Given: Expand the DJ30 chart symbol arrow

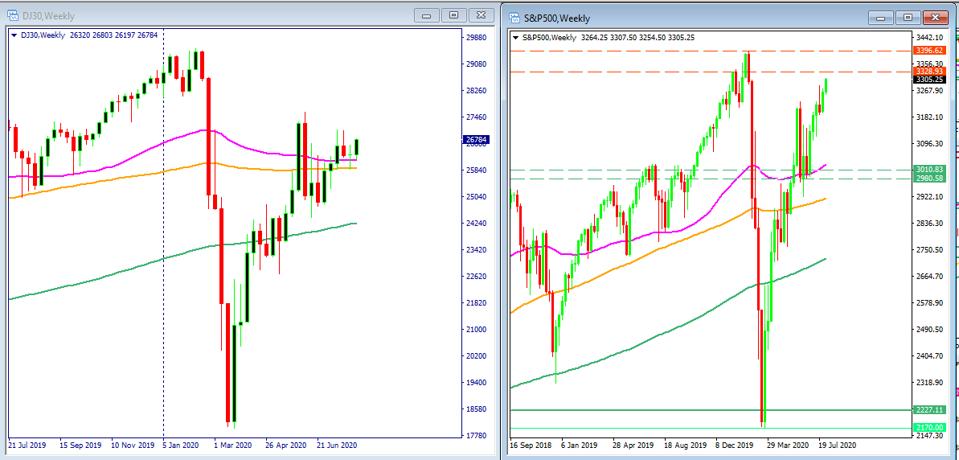Looking at the screenshot, I should click(14, 36).
